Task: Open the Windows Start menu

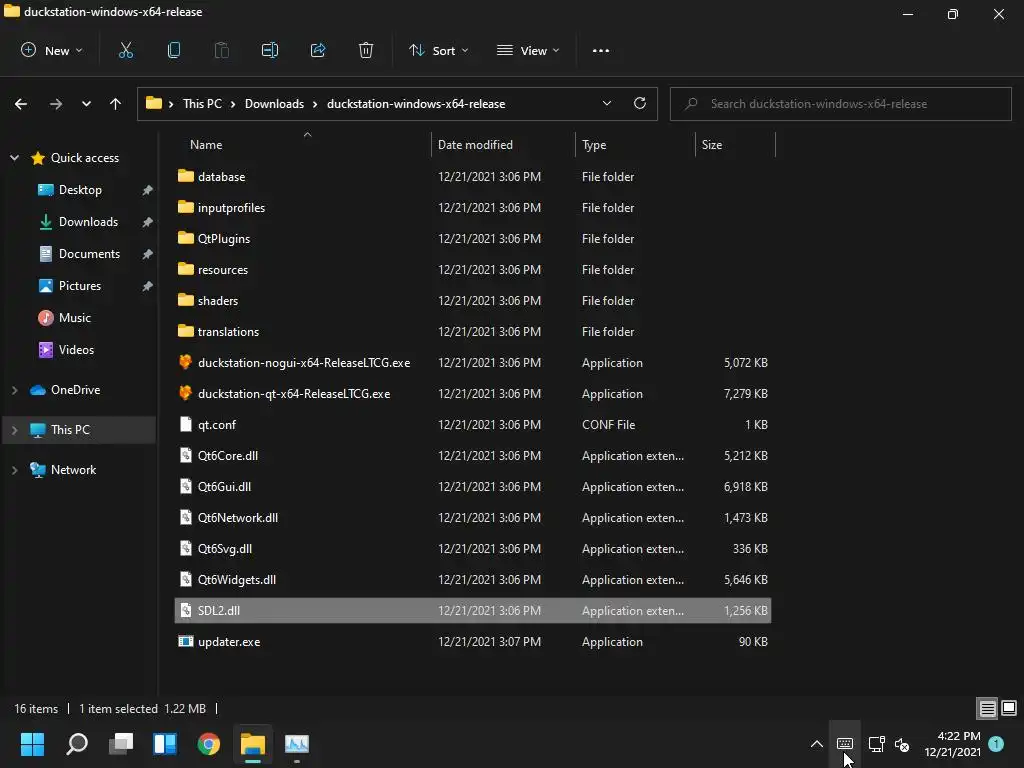Action: pyautogui.click(x=32, y=744)
